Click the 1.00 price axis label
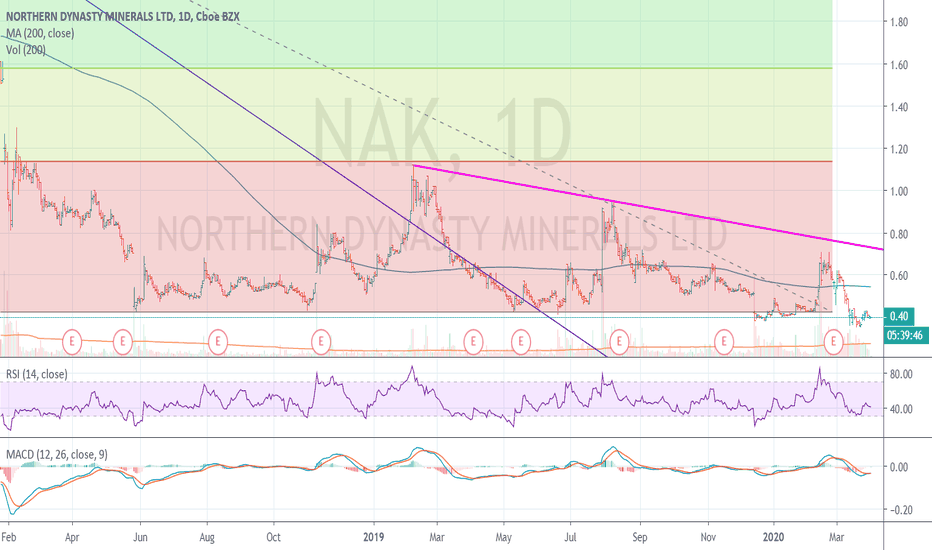Image resolution: width=932 pixels, height=550 pixels. (899, 191)
